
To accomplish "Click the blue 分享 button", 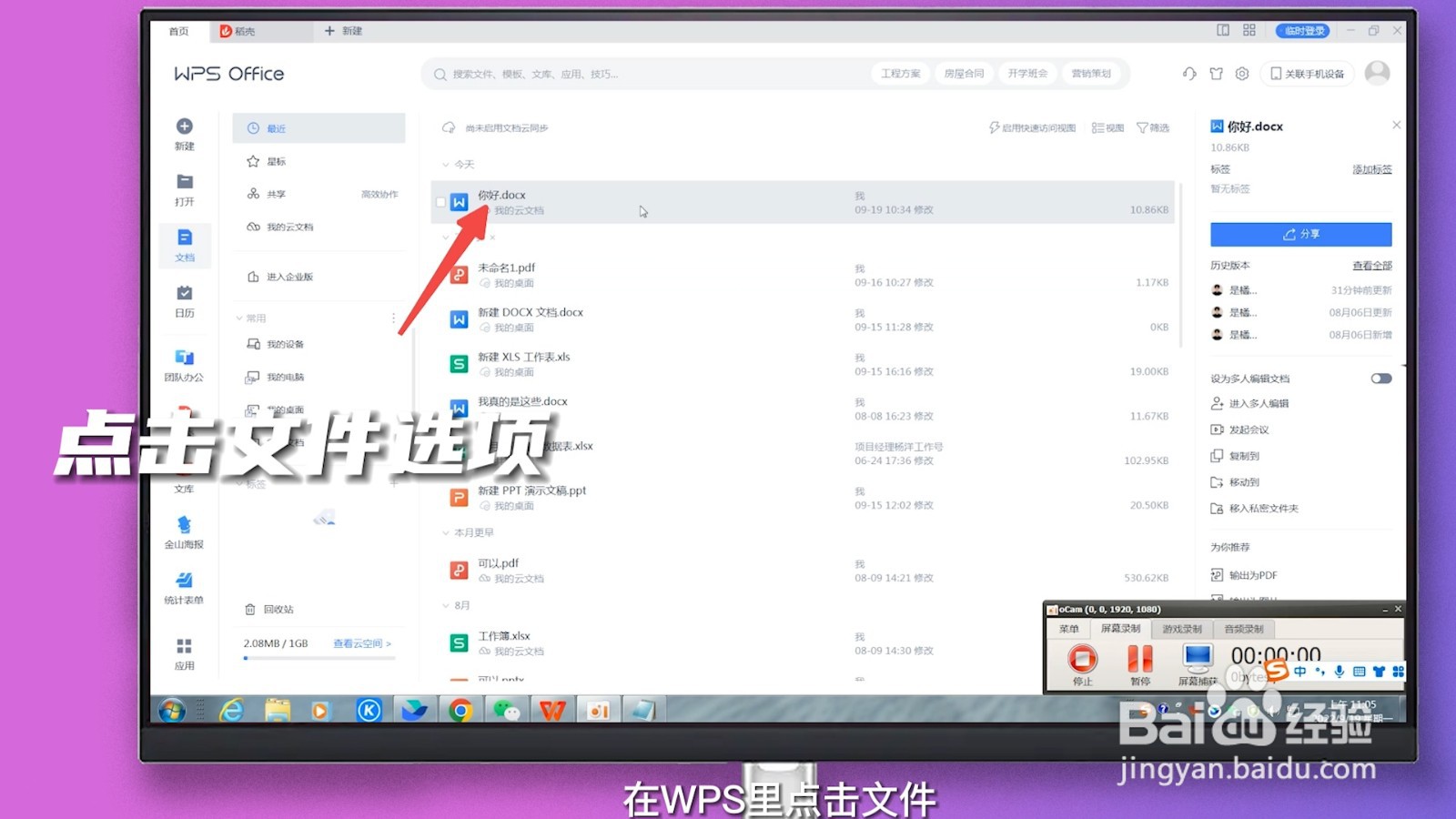I will click(1300, 234).
